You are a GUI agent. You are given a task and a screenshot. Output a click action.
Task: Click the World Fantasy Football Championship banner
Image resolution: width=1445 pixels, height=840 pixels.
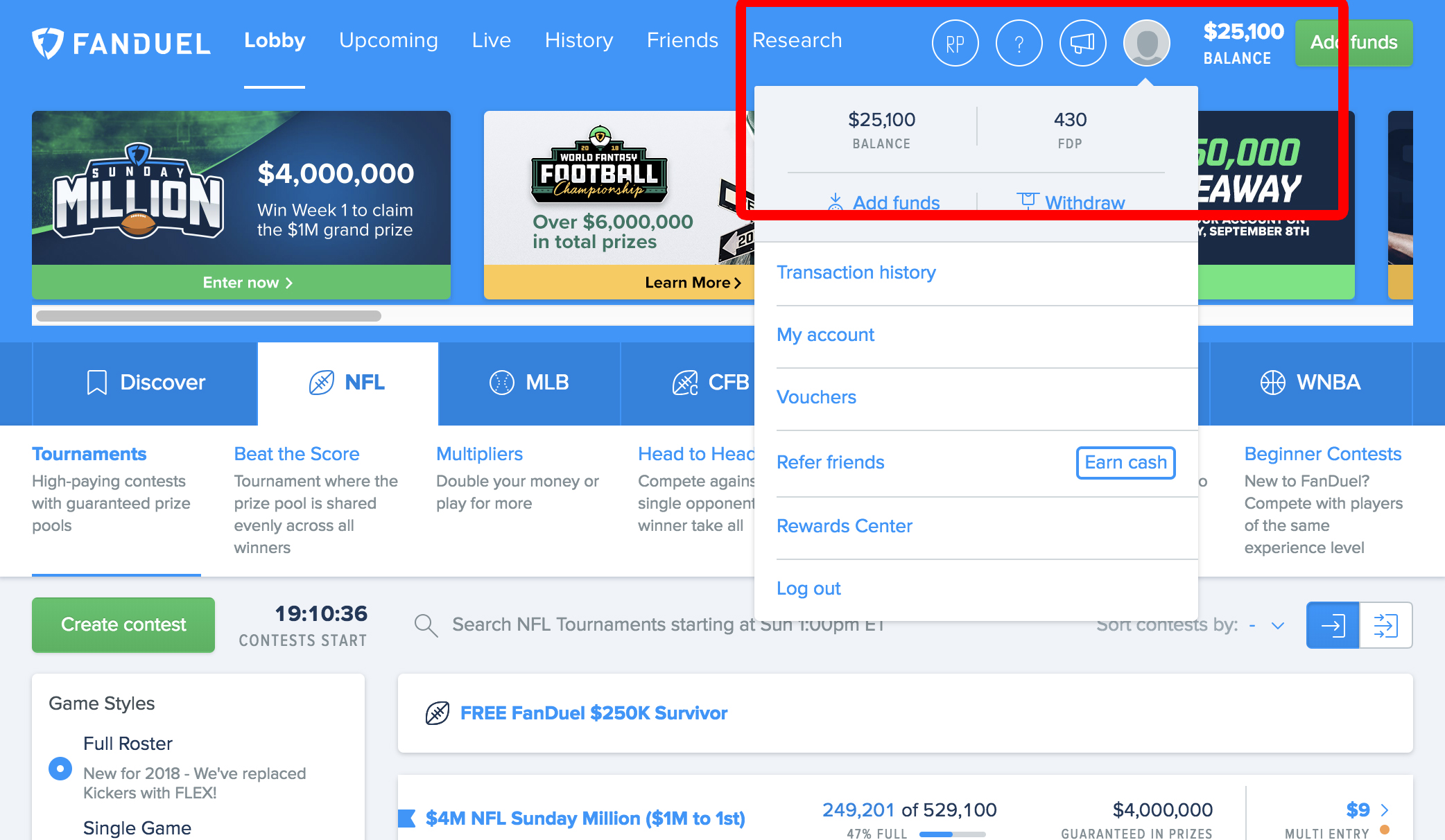click(618, 188)
